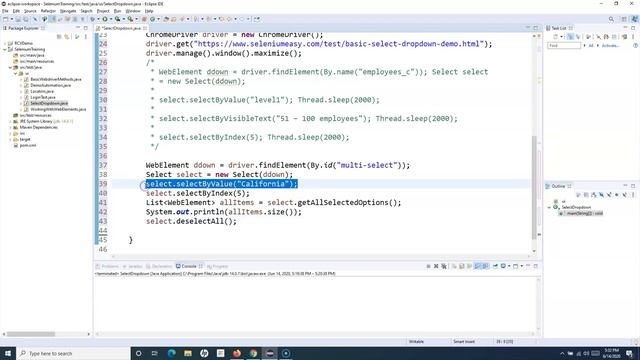Toggle show console on standard out change

[477, 266]
